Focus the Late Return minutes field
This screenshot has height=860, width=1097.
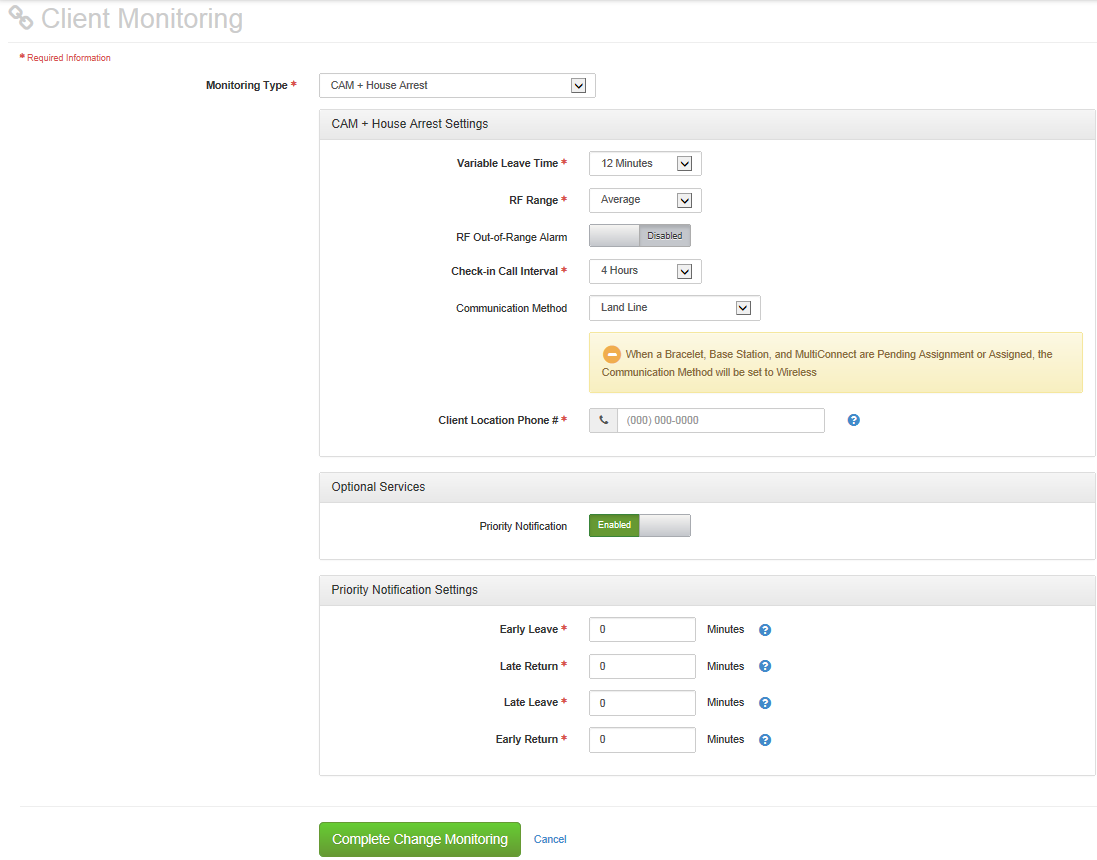click(x=642, y=666)
